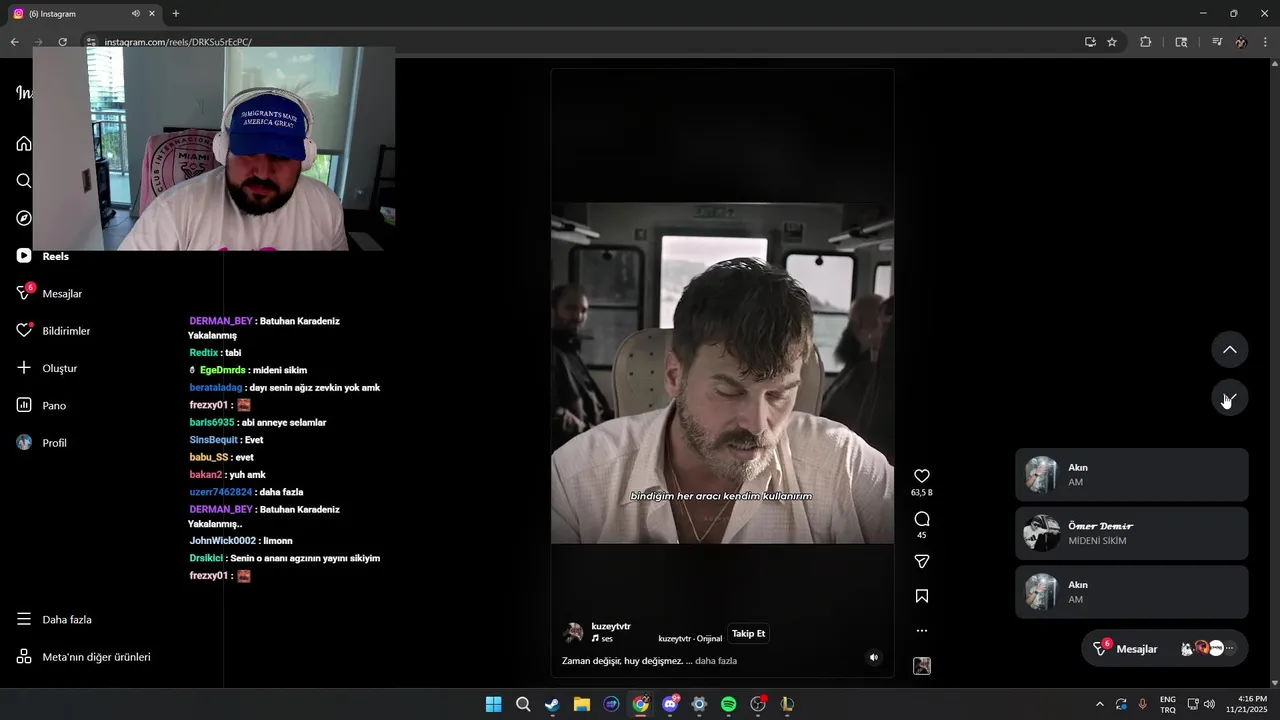Open Spotify from the taskbar

728,704
